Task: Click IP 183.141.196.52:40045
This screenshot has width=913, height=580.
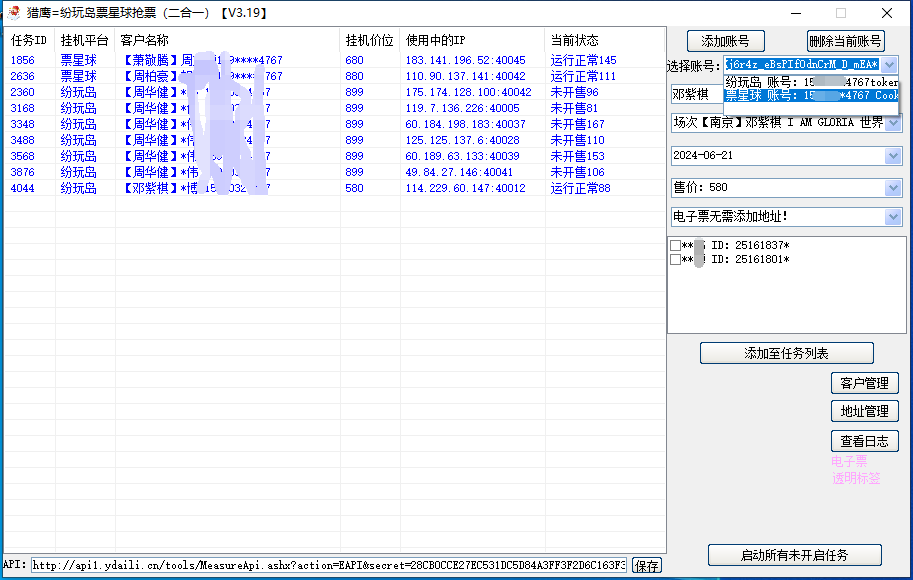Action: (x=465, y=60)
